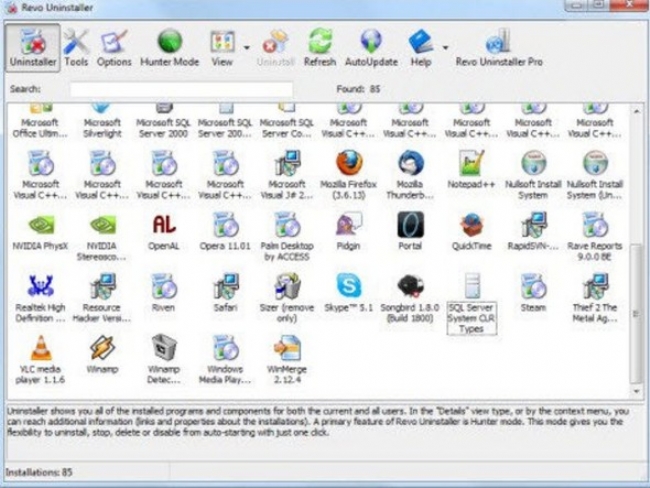Open the Options toolbar icon
The height and width of the screenshot is (488, 650).
point(114,47)
